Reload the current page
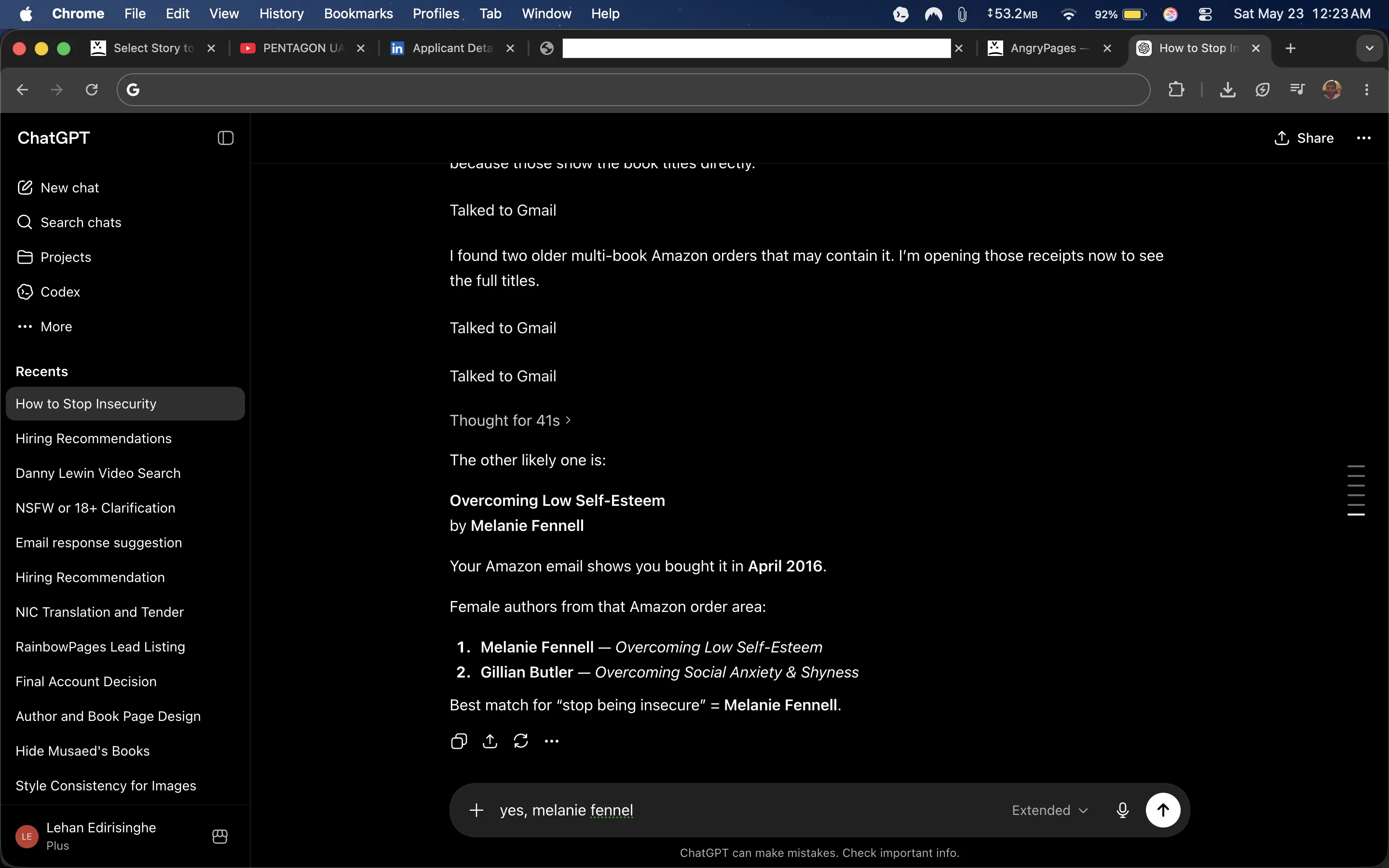Viewport: 1389px width, 868px height. tap(92, 90)
